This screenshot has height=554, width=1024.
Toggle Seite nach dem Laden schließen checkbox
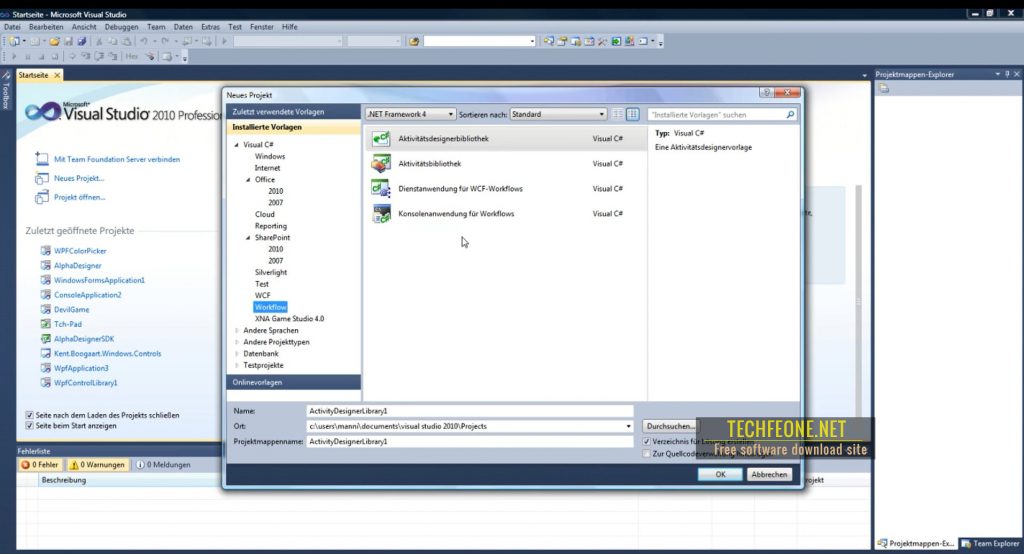click(x=29, y=415)
